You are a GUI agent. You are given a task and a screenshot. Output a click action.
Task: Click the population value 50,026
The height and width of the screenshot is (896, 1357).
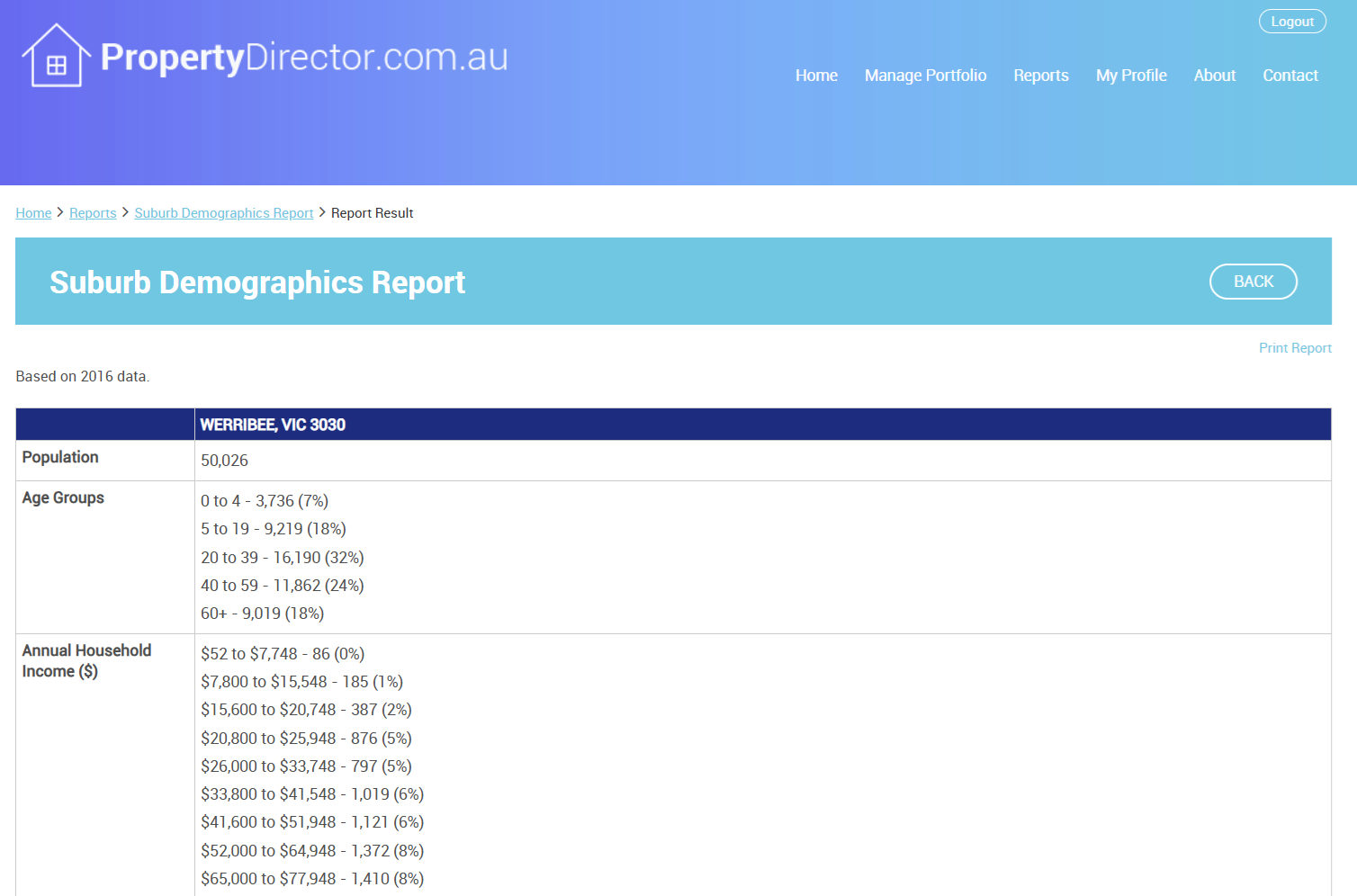pyautogui.click(x=224, y=461)
